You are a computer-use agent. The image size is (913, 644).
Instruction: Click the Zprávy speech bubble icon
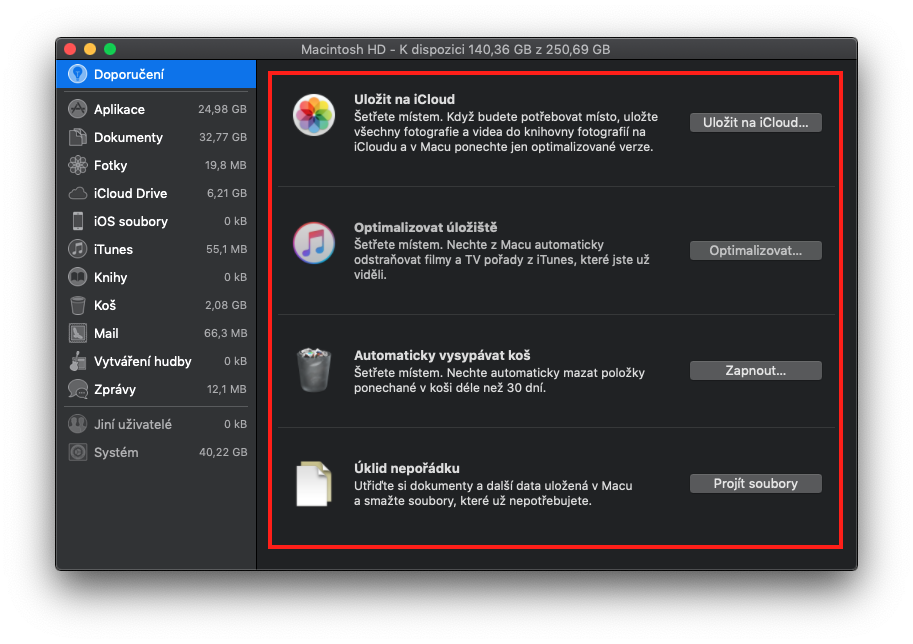(77, 389)
